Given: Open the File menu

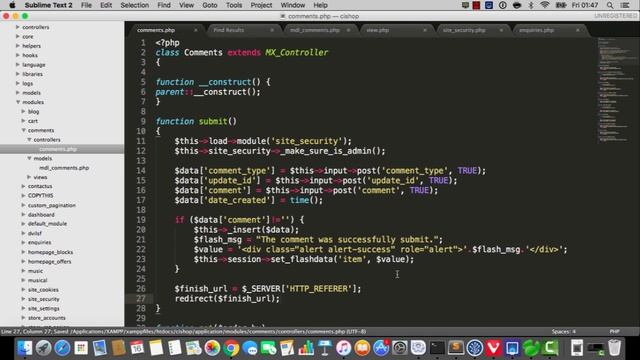Looking at the screenshot, I should (86, 5).
